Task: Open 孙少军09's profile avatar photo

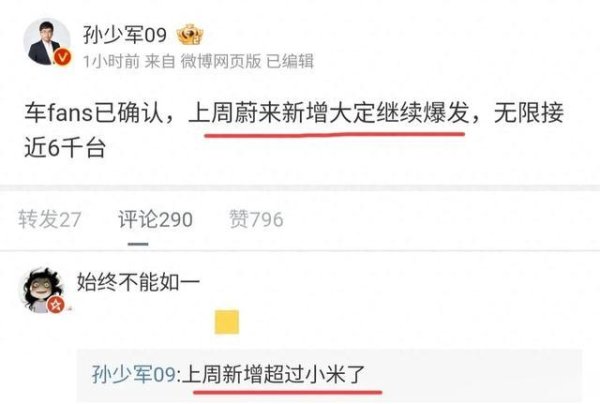Action: pyautogui.click(x=47, y=41)
